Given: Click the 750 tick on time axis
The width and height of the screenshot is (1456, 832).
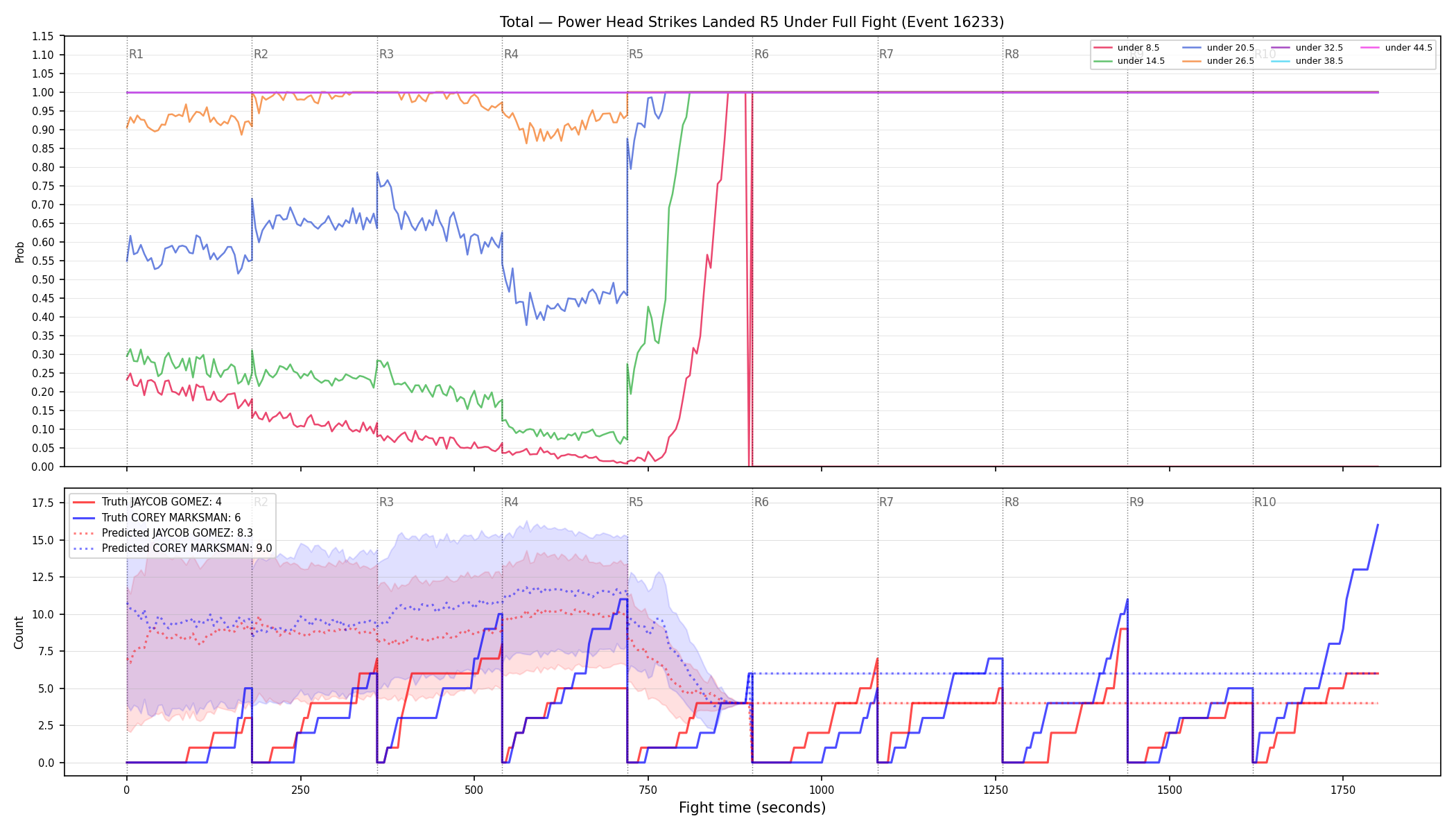Looking at the screenshot, I should point(648,790).
